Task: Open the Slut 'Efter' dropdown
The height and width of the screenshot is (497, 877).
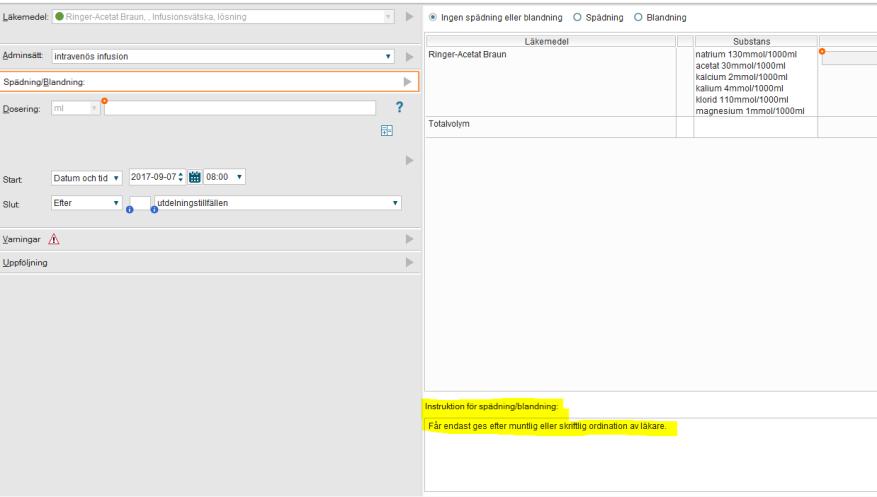Action: 86,203
